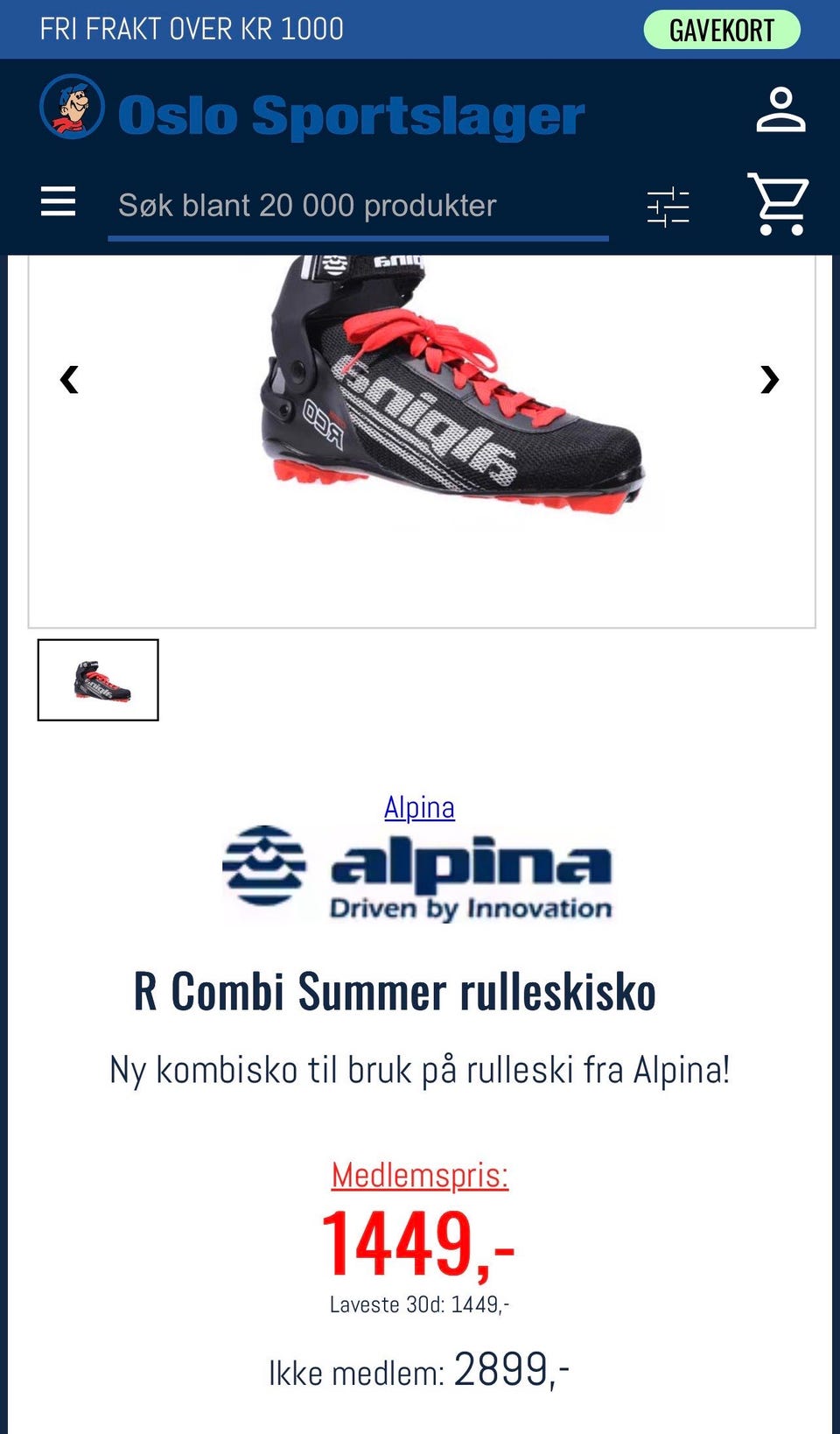Open the Alpina brand link
Screen dimensions: 840x1434
419,807
